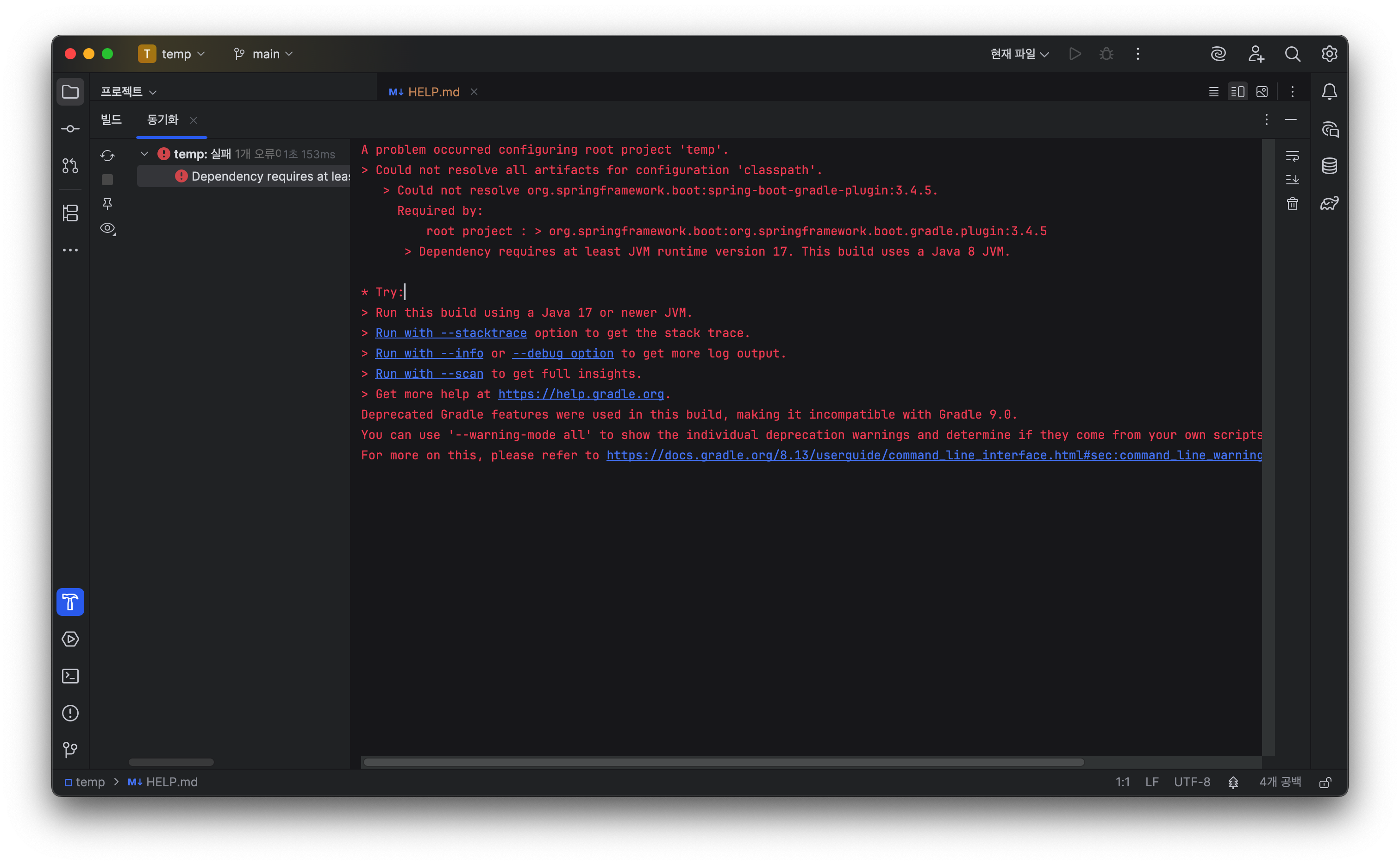Screen dimensions: 1400x865
Task: Click the horizontal scrollbar of build output
Action: click(724, 762)
